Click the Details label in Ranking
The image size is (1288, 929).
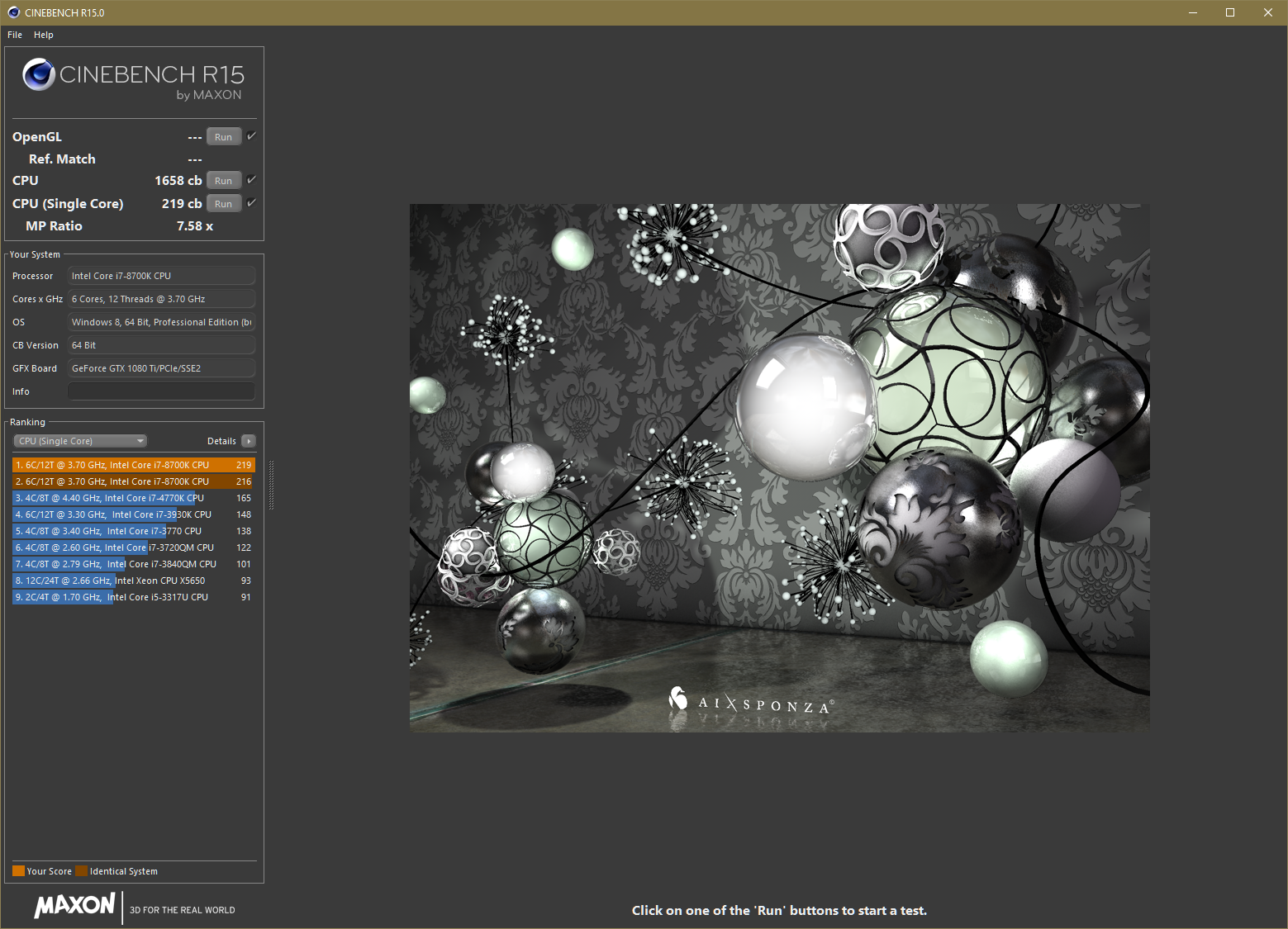pos(221,441)
